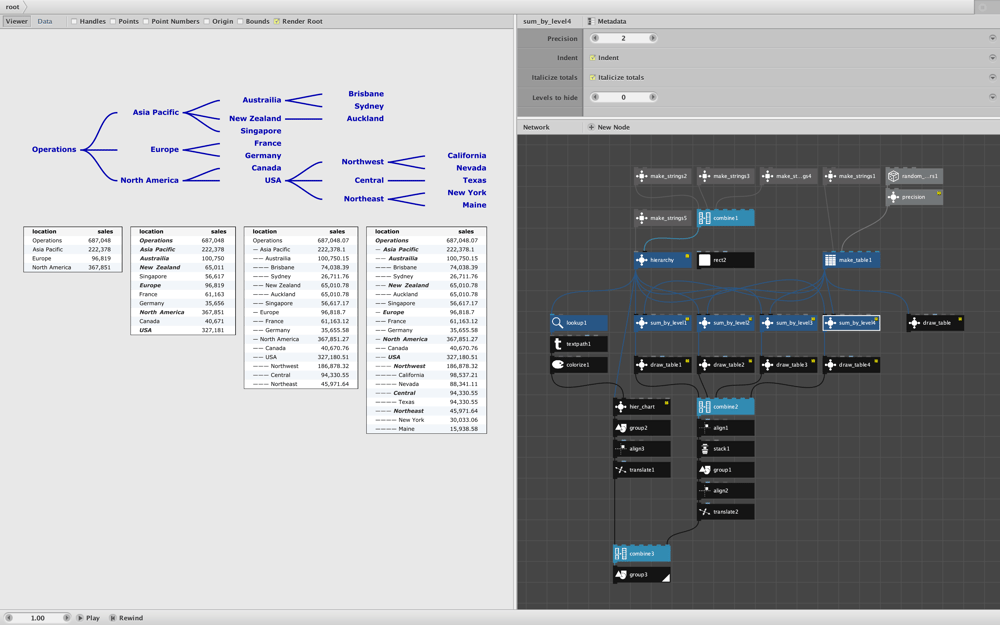Open the Precision parameter options arrow
Image resolution: width=1000 pixels, height=625 pixels.
(992, 38)
